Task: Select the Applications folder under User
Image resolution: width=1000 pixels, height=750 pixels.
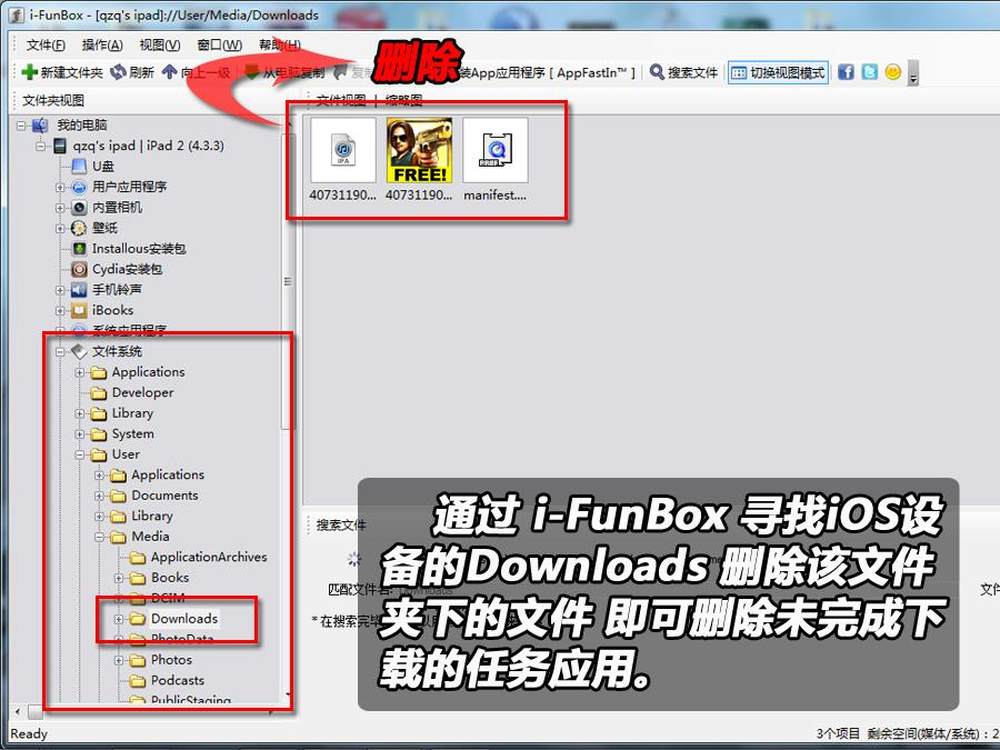Action: (x=168, y=475)
